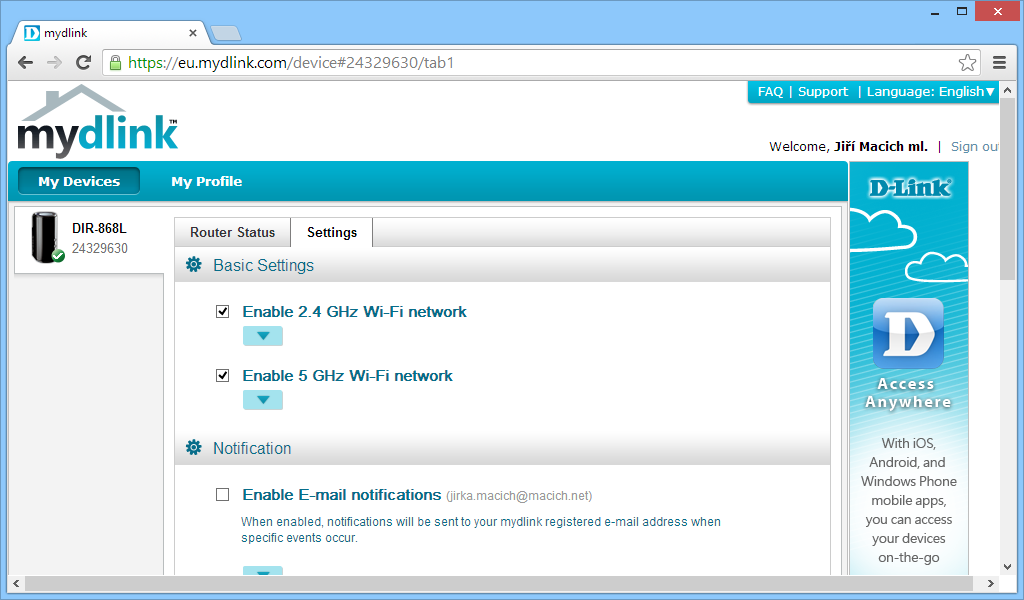Screen dimensions: 1024x600
Task: Open the My Profile menu tab
Action: click(206, 181)
